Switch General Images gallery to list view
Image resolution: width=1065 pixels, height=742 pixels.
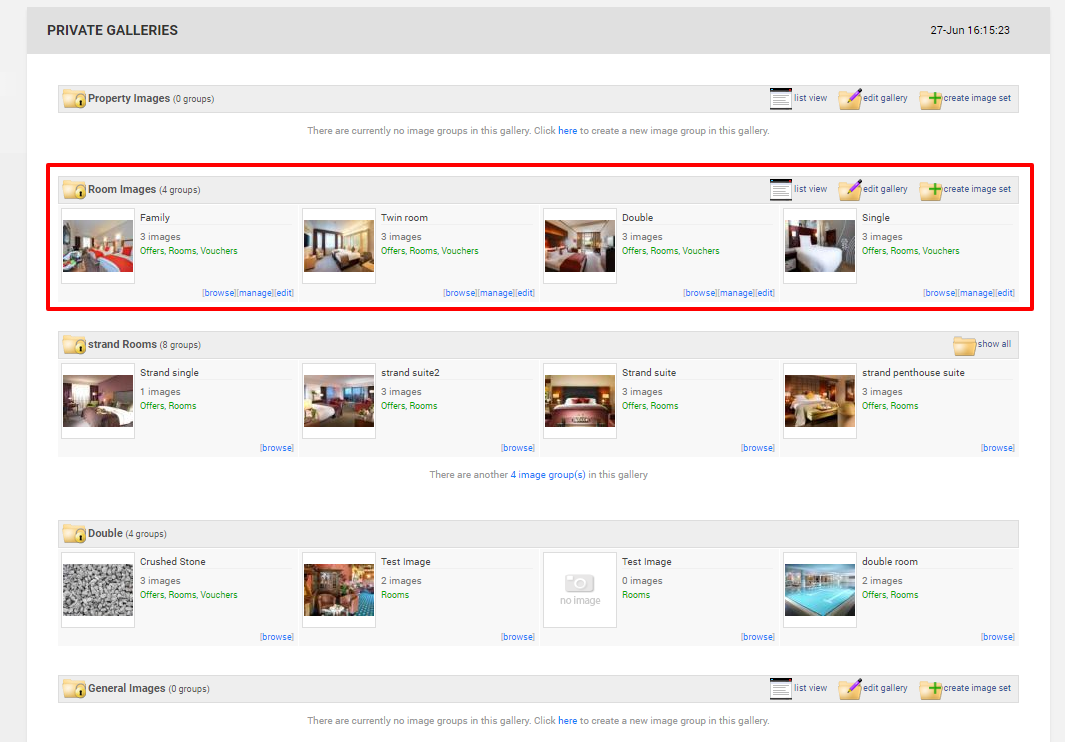pos(799,688)
